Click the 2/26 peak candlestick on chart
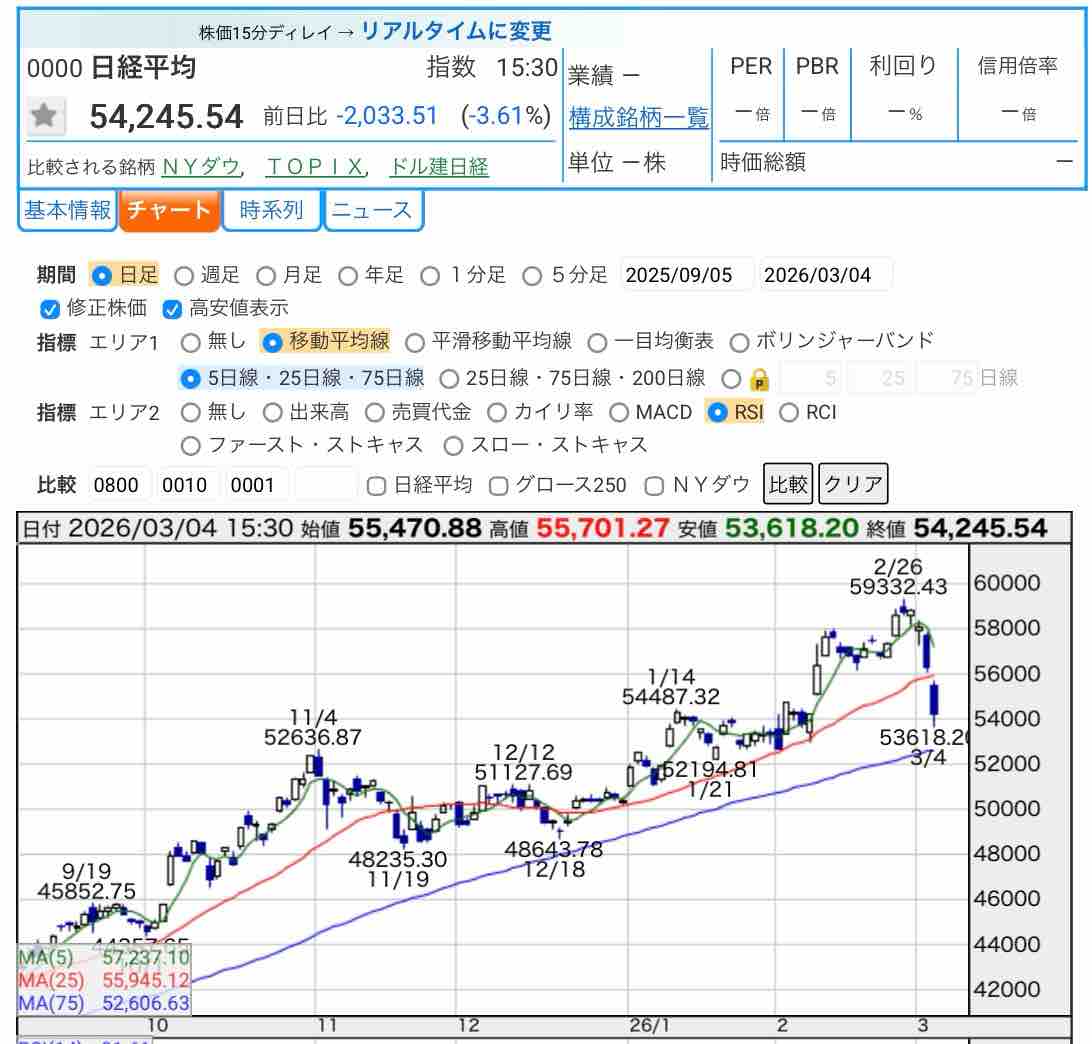The width and height of the screenshot is (1092, 1044). pos(903,608)
